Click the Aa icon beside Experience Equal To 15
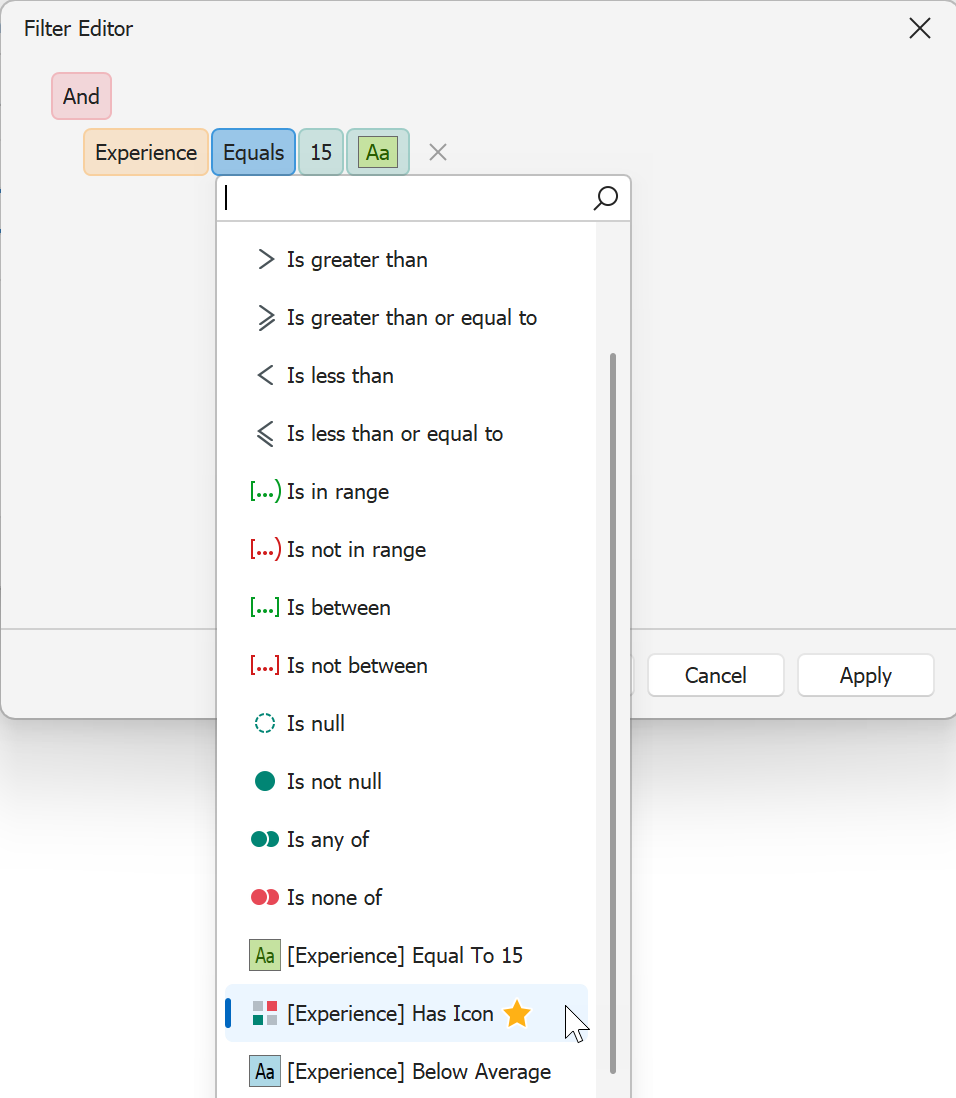956x1098 pixels. pyautogui.click(x=264, y=955)
